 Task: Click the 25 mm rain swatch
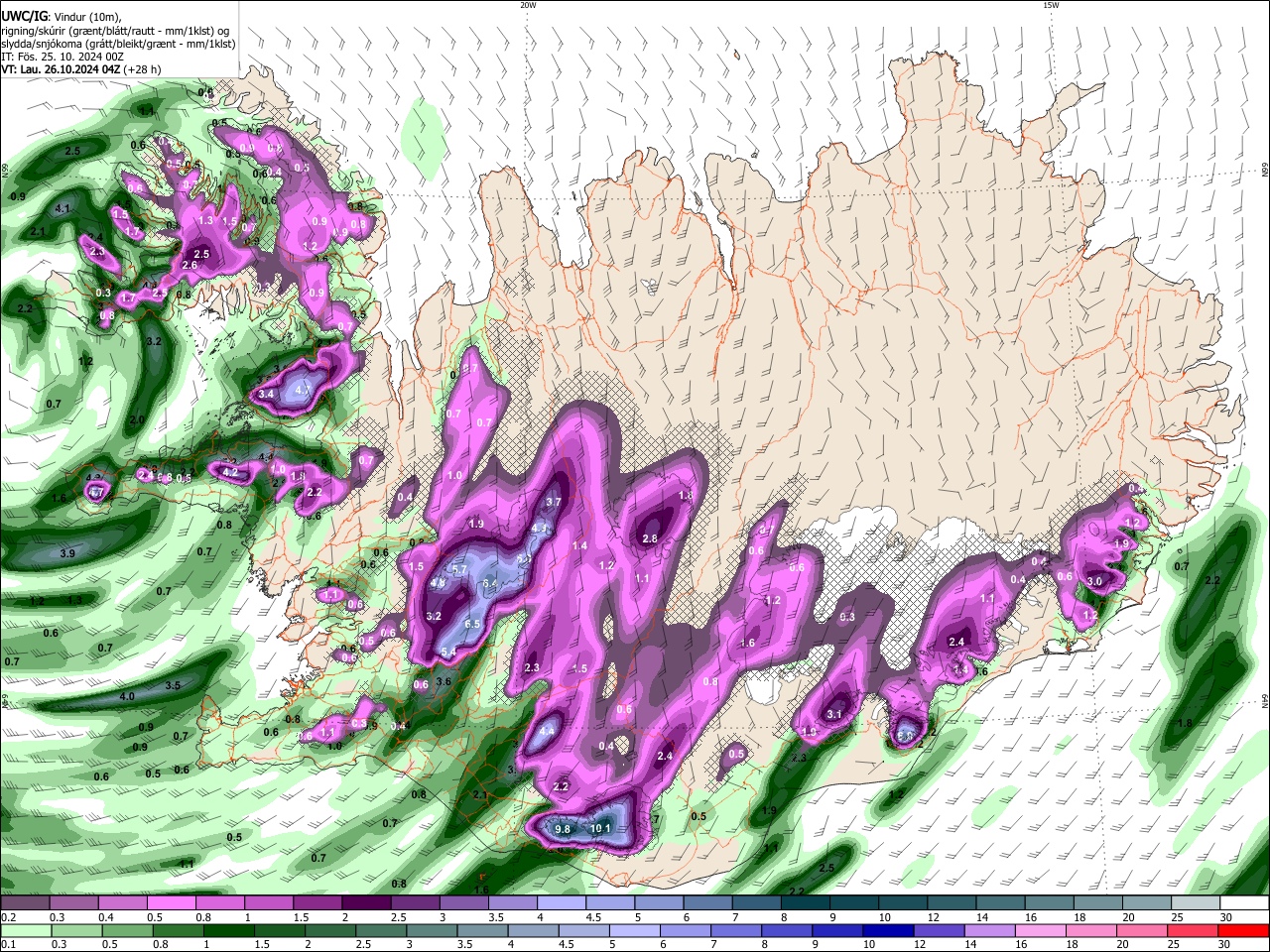click(x=1191, y=930)
